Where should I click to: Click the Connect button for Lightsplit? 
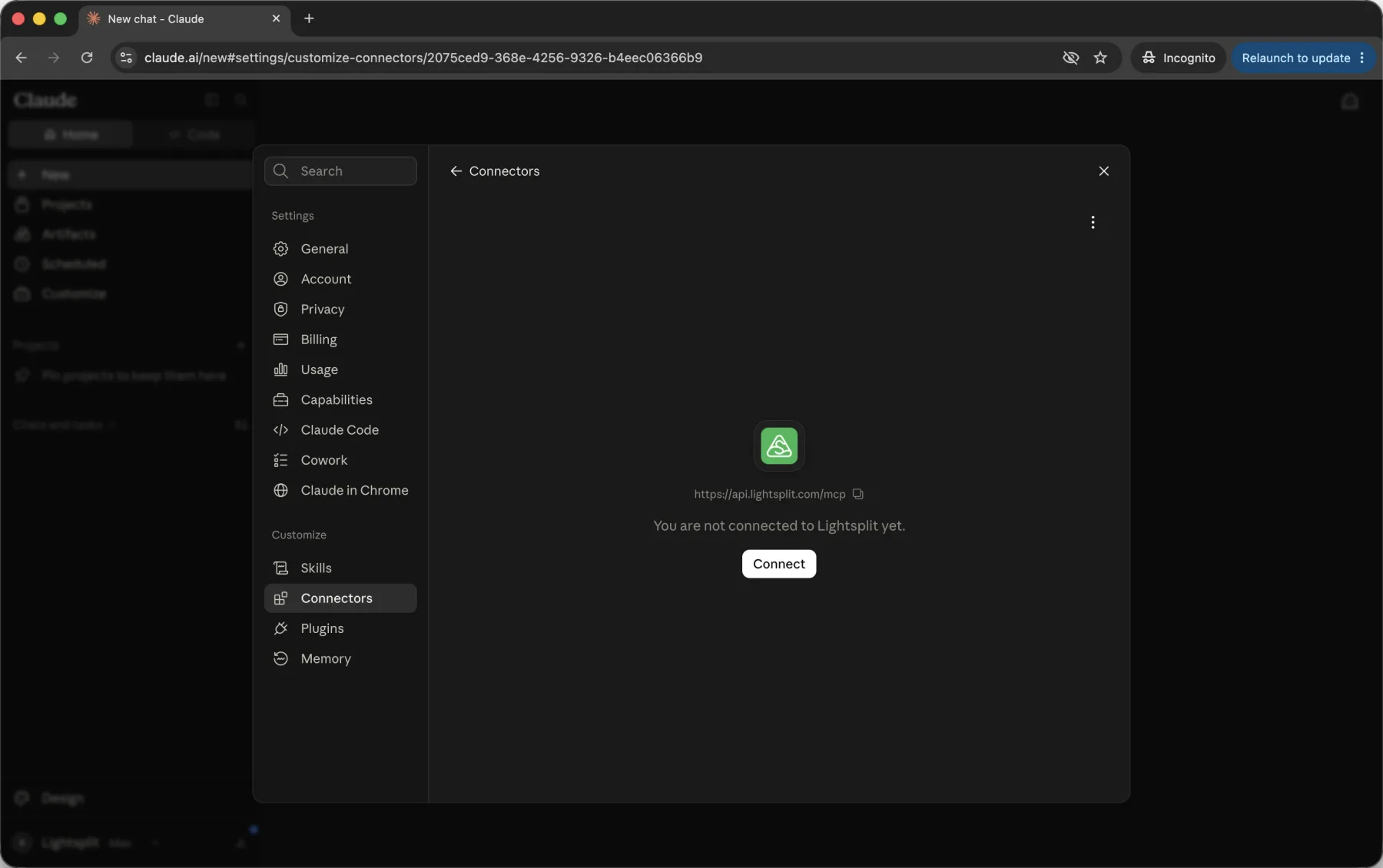point(778,563)
